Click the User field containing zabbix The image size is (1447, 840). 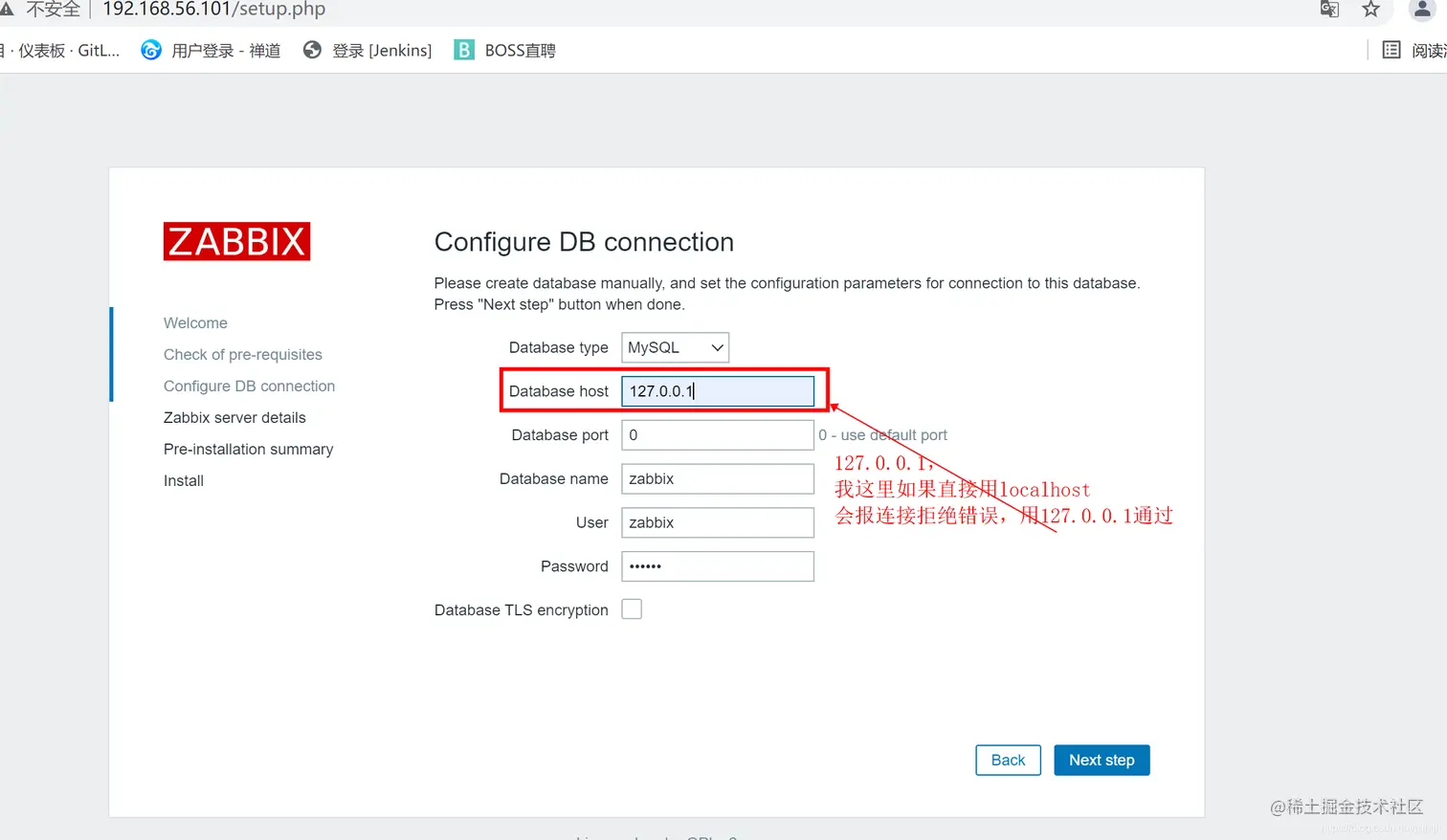(x=718, y=522)
